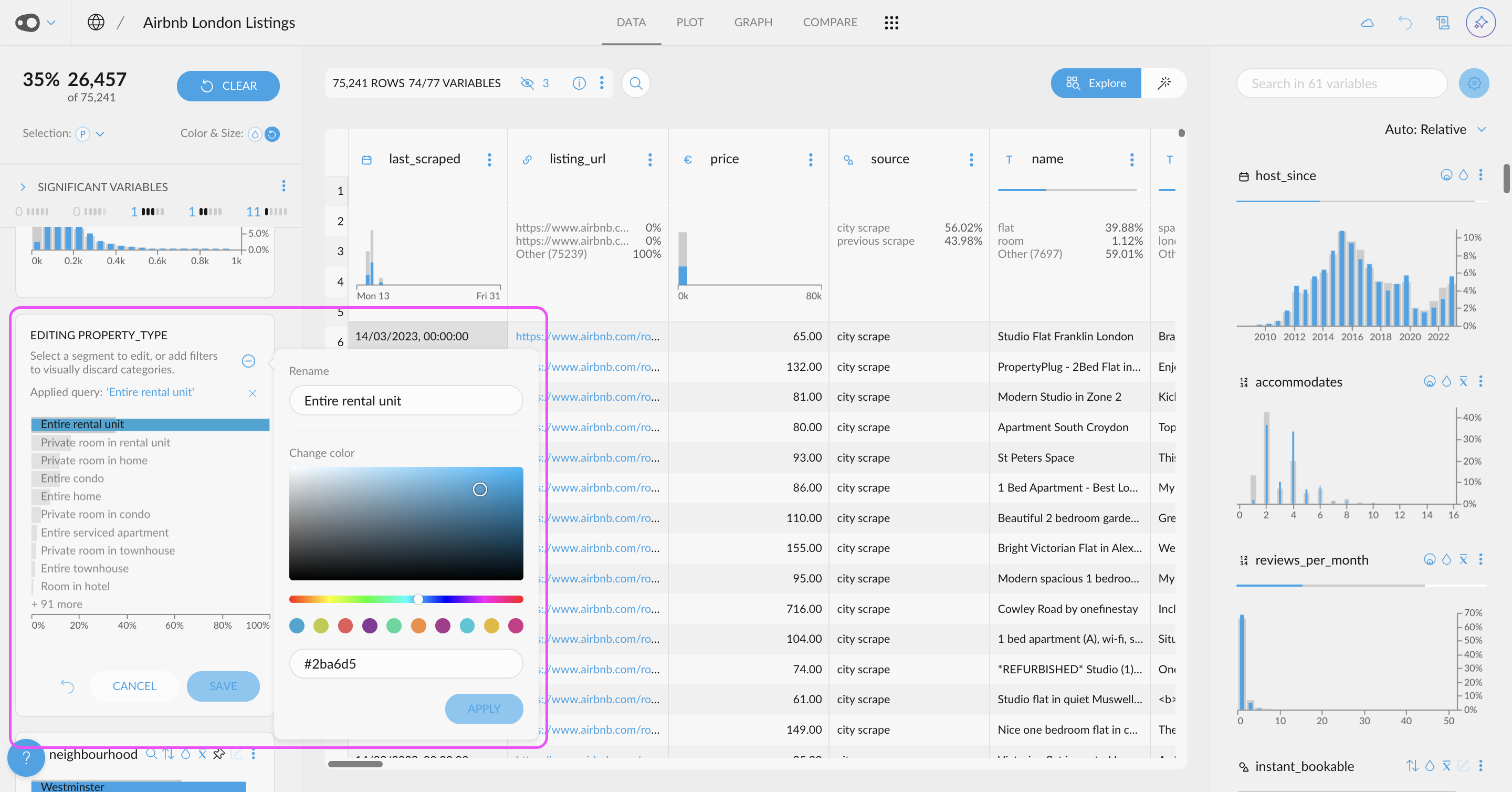Image resolution: width=1512 pixels, height=792 pixels.
Task: Click the magic wand button
Action: (x=1164, y=84)
